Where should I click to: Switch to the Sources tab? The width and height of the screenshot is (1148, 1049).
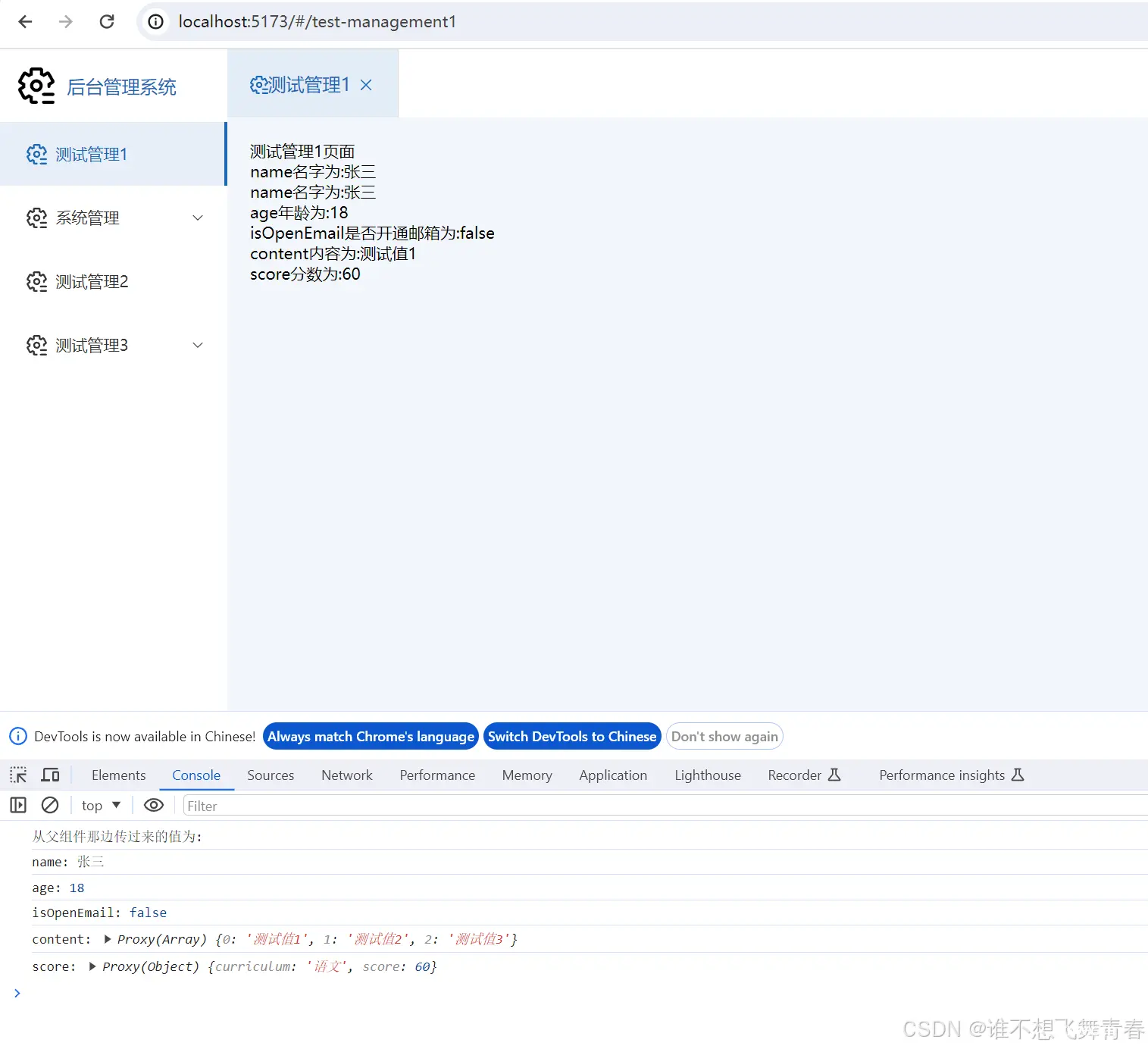click(271, 775)
